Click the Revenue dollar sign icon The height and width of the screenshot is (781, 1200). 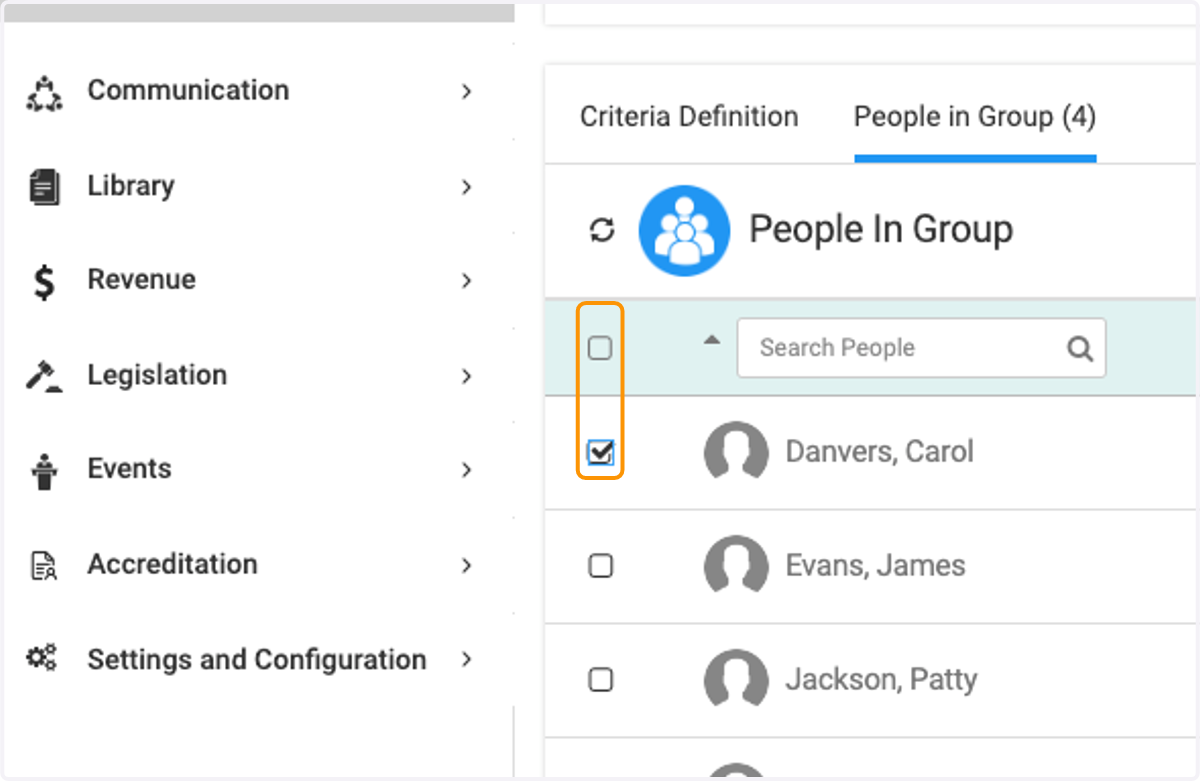pos(44,281)
